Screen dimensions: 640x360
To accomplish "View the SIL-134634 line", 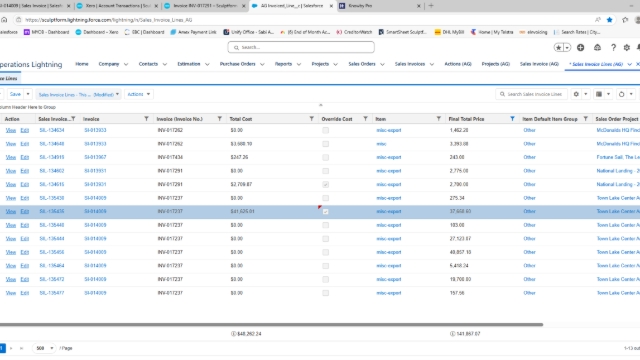I will click(x=11, y=130).
